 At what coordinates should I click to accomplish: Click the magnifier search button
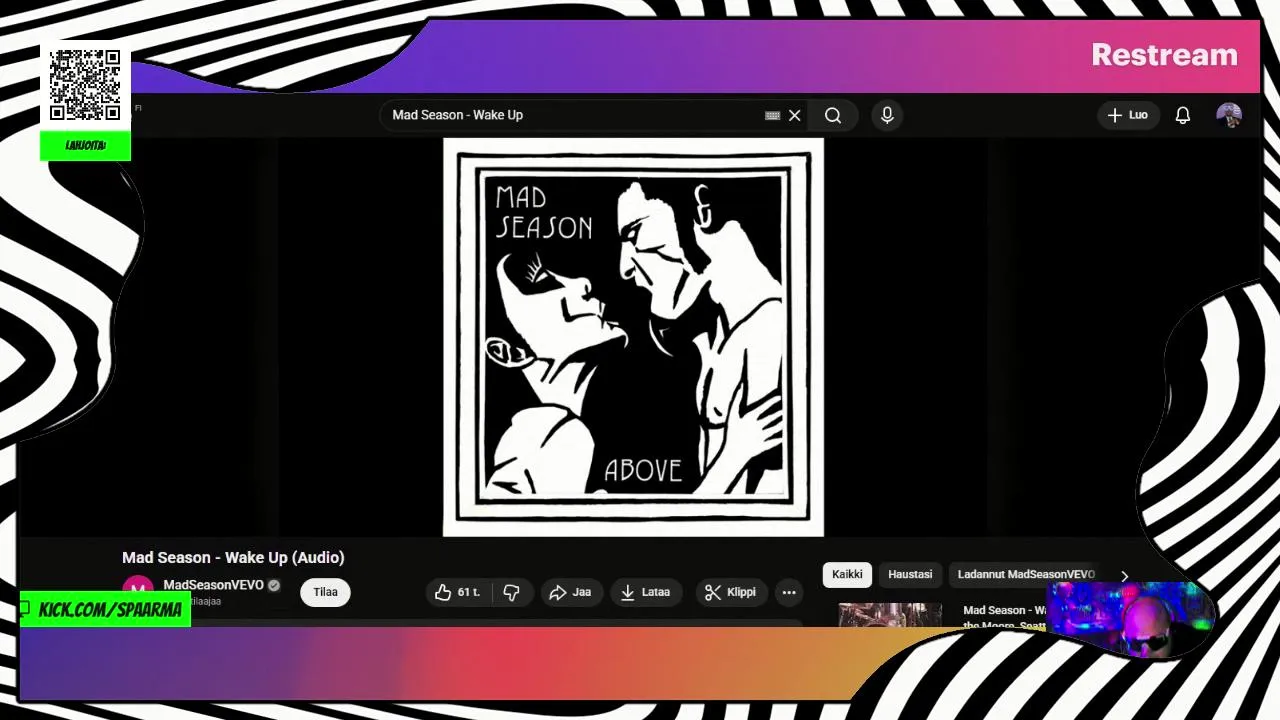tap(833, 115)
